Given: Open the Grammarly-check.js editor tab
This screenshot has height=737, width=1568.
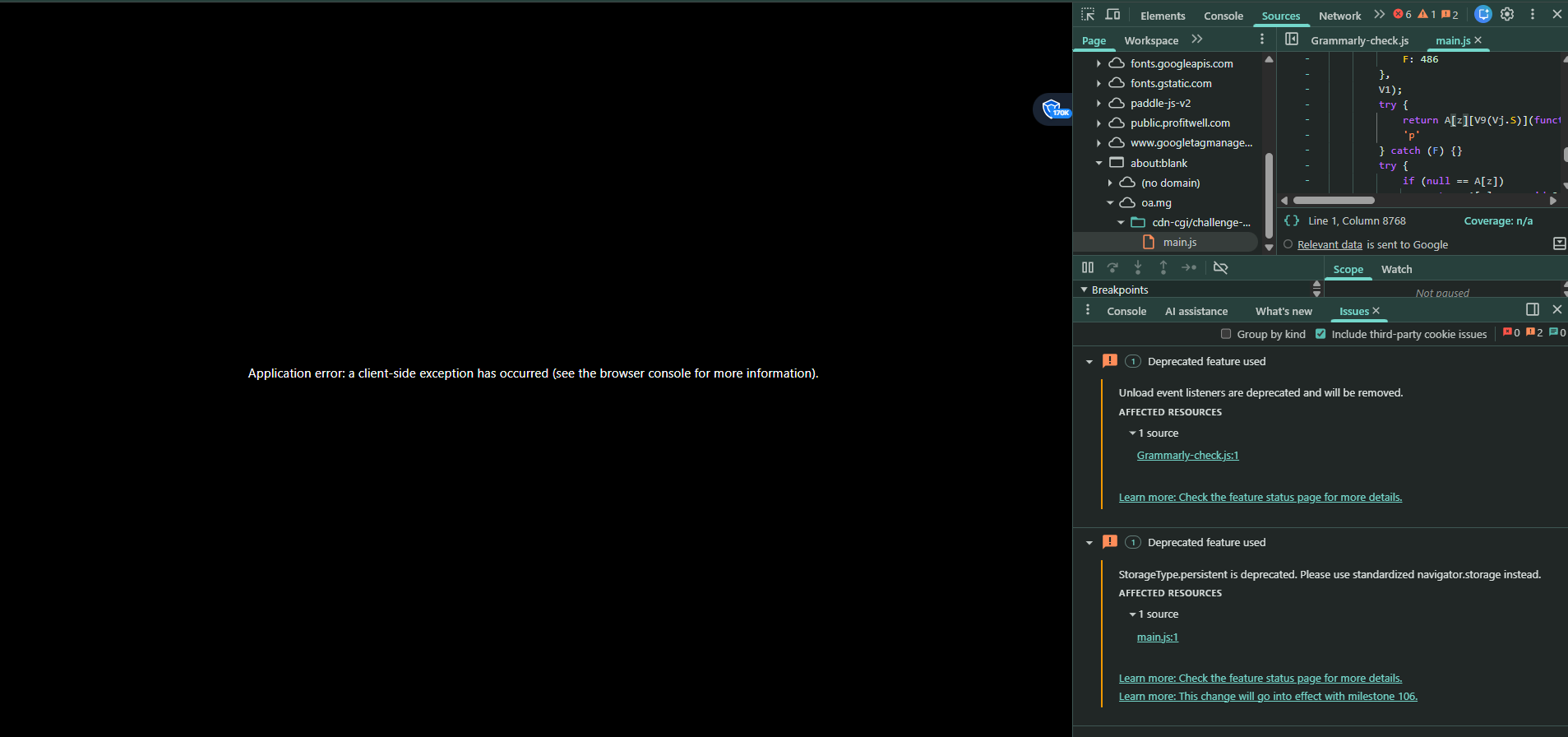Looking at the screenshot, I should point(1359,40).
